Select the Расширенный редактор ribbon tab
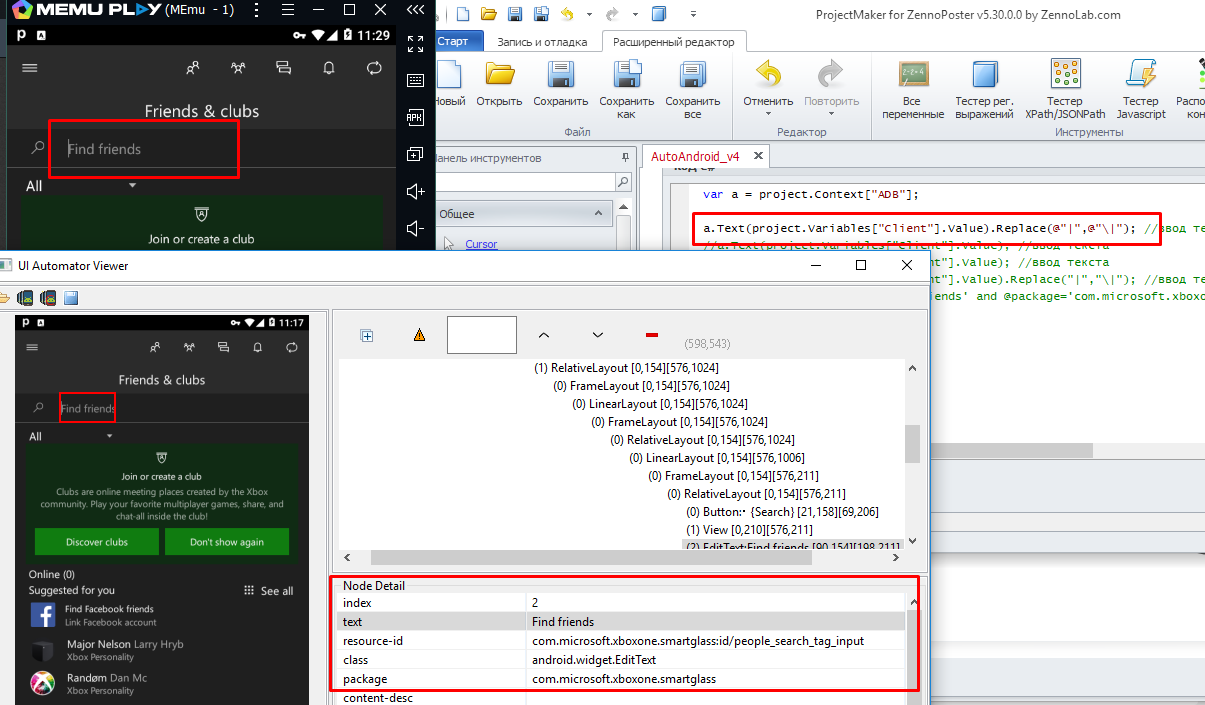 pyautogui.click(x=673, y=42)
